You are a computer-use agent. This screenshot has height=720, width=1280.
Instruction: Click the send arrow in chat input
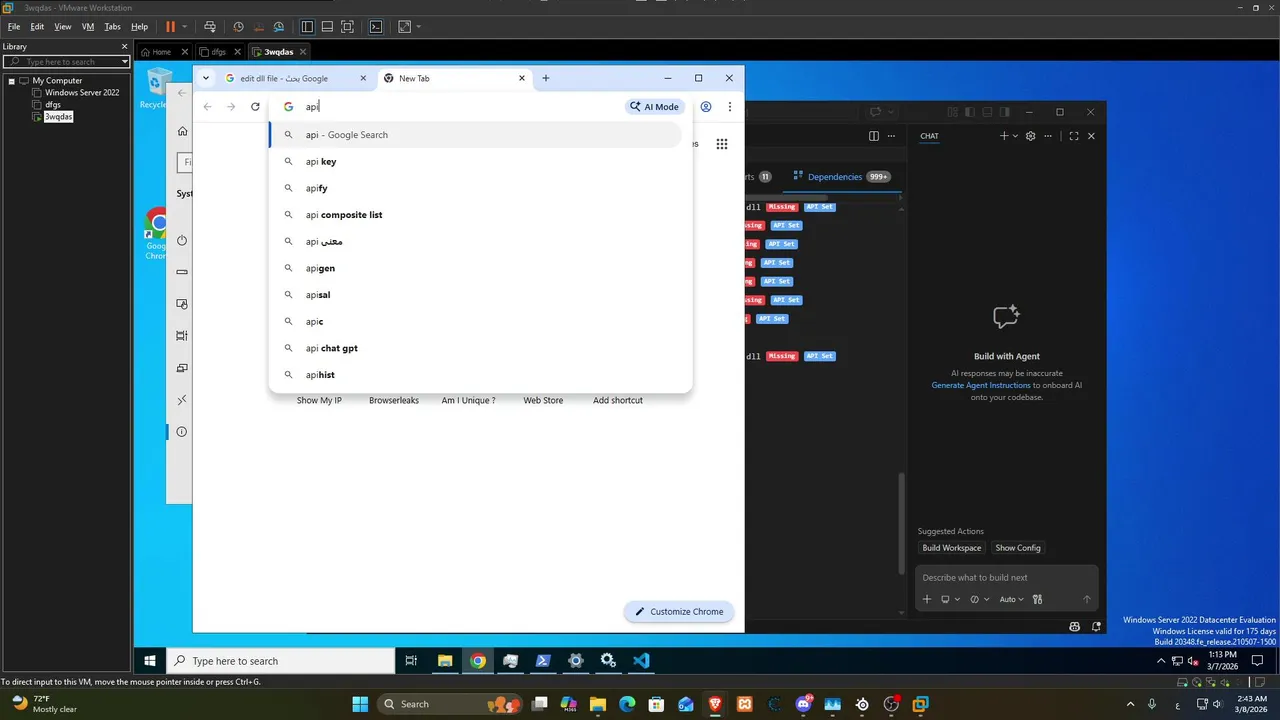[x=1087, y=599]
